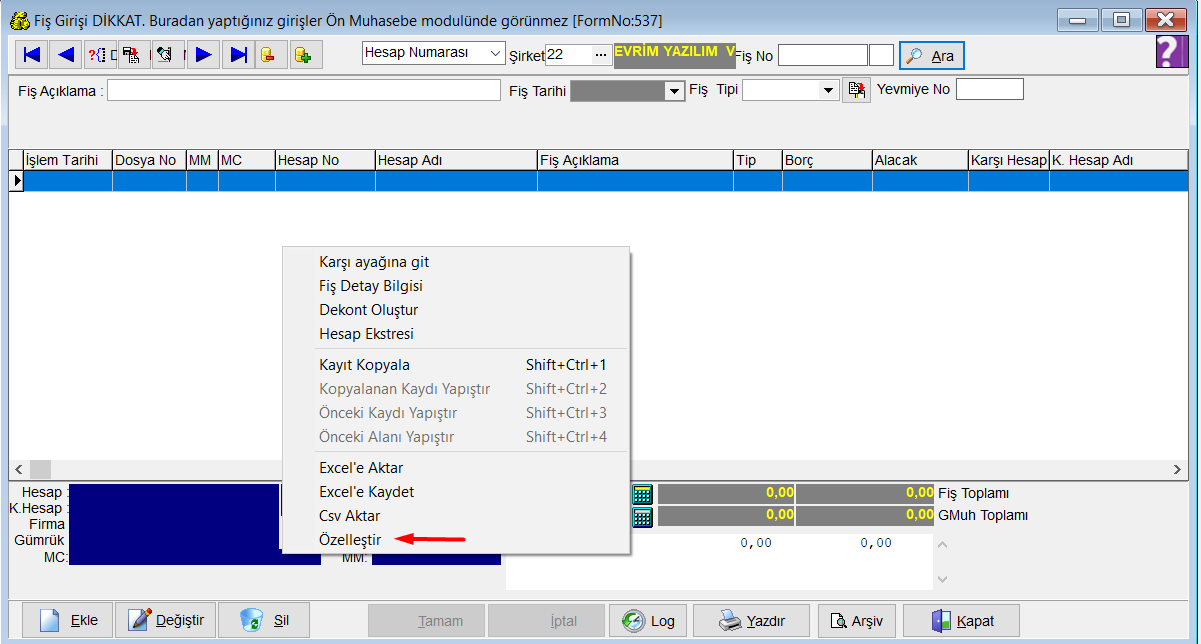Click the horizontal scrollbar right arrow
The image size is (1201, 644).
point(1177,469)
